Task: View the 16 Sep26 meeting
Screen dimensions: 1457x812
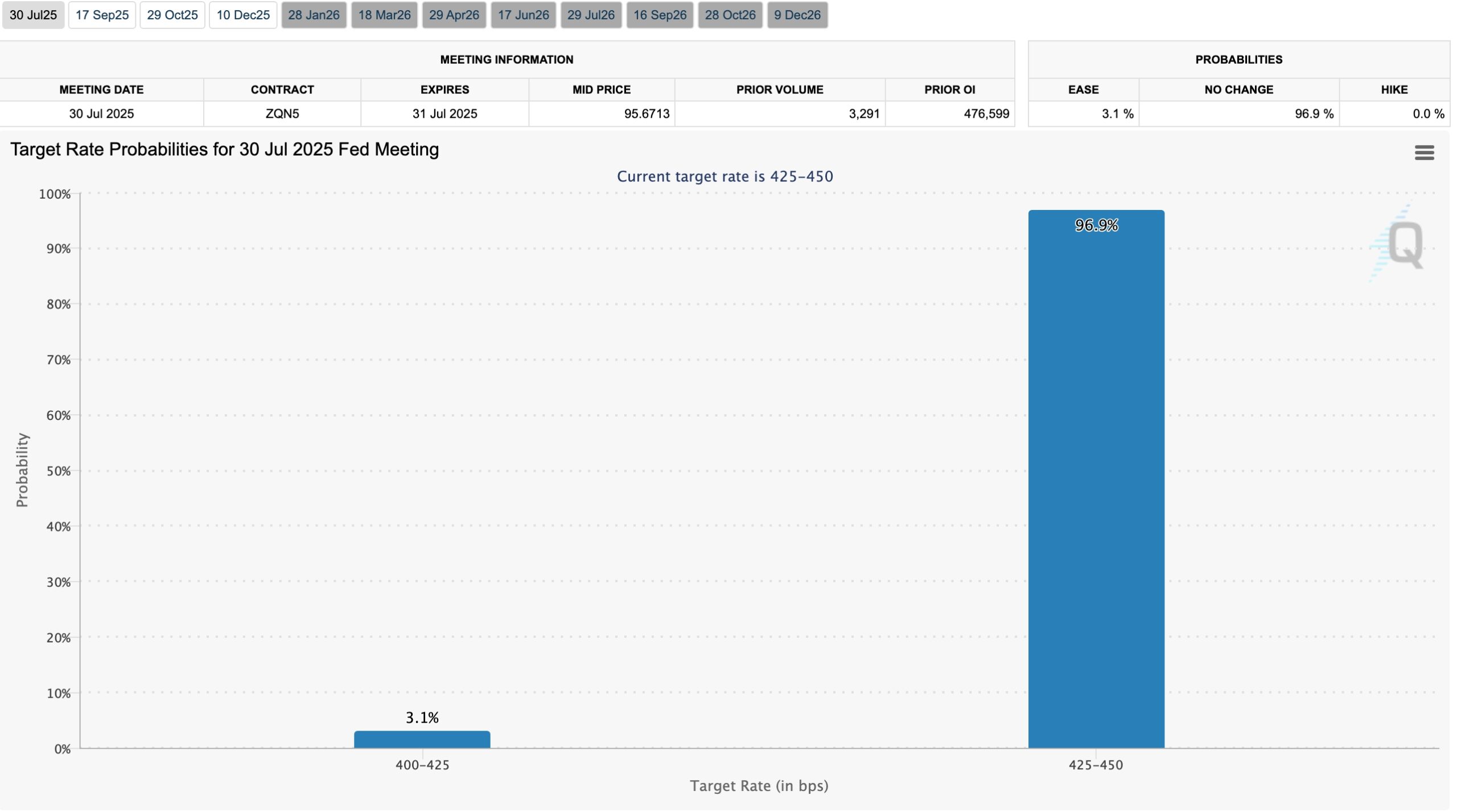Action: [x=660, y=15]
